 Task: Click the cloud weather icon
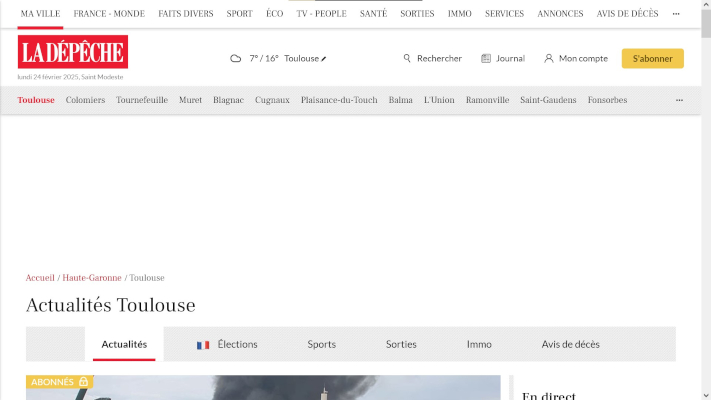pyautogui.click(x=236, y=59)
